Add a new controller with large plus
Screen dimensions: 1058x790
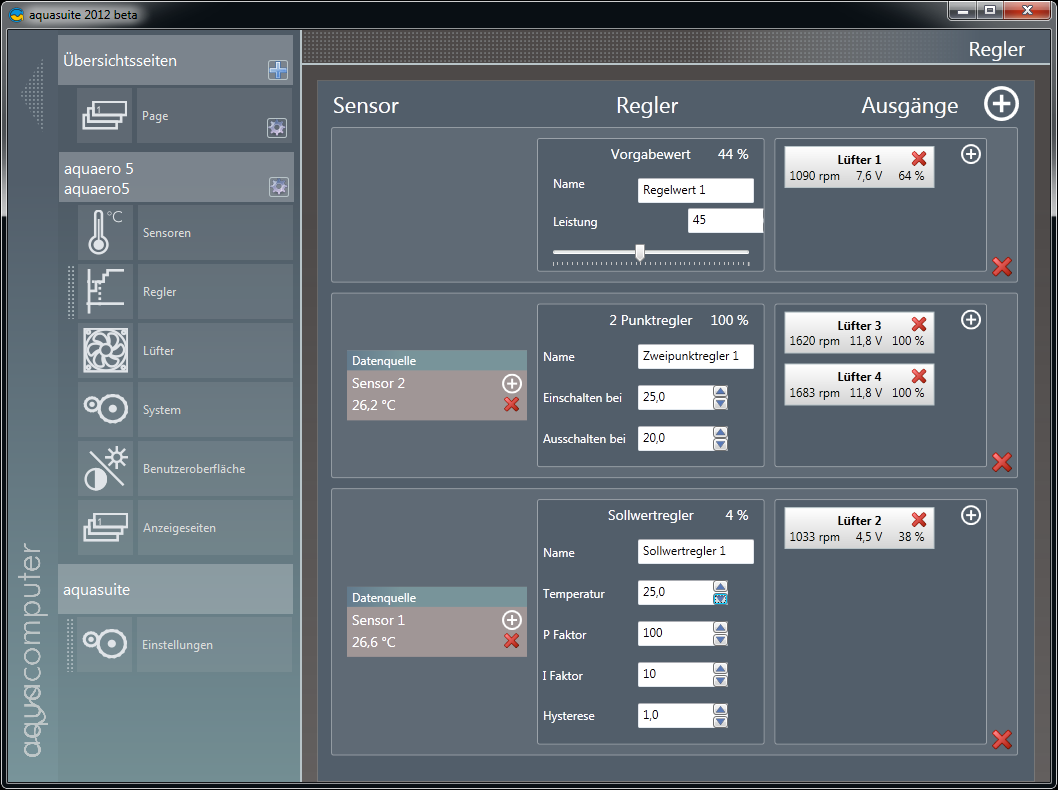1001,104
